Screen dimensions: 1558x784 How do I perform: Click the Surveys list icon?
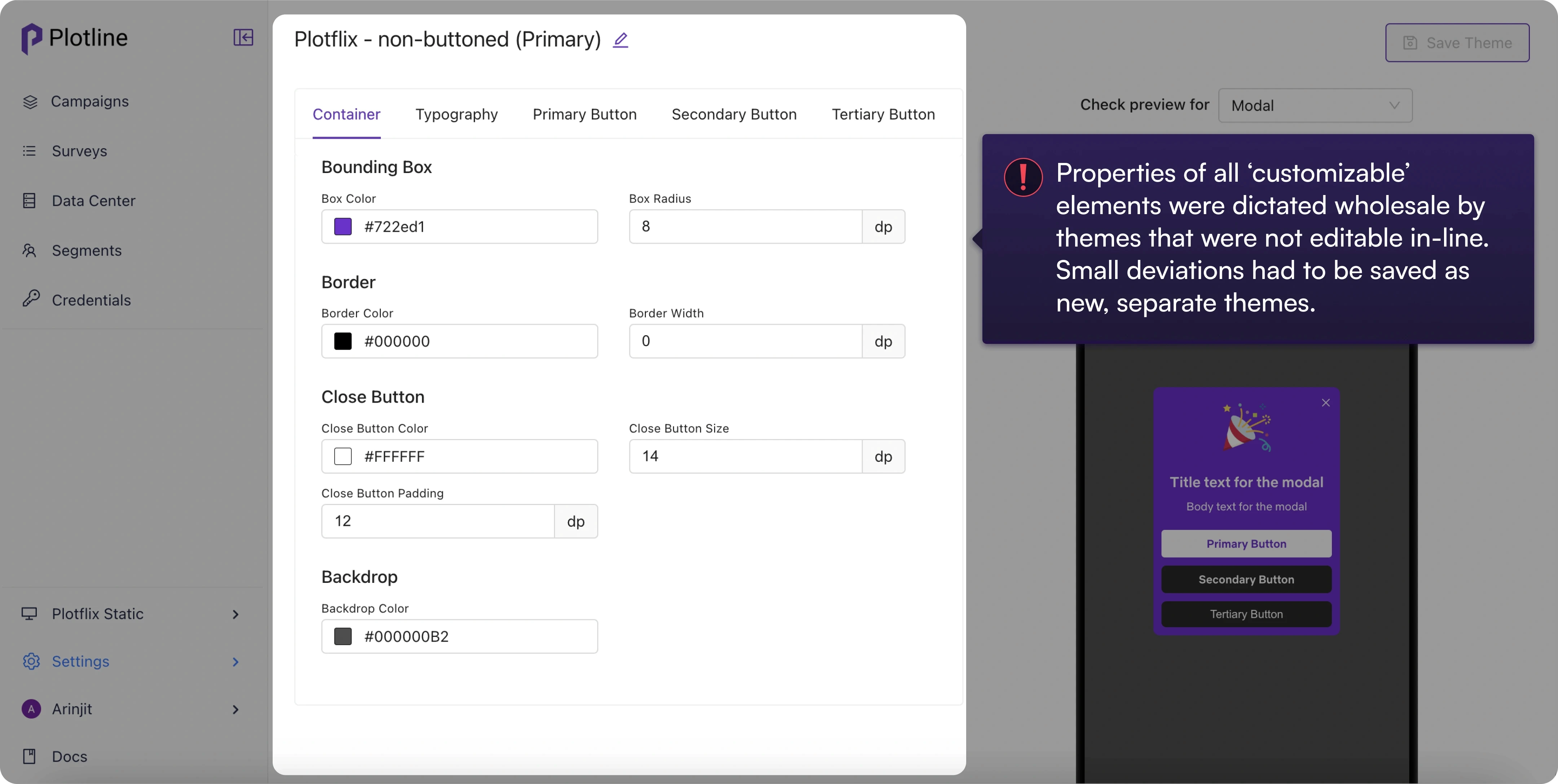(30, 151)
